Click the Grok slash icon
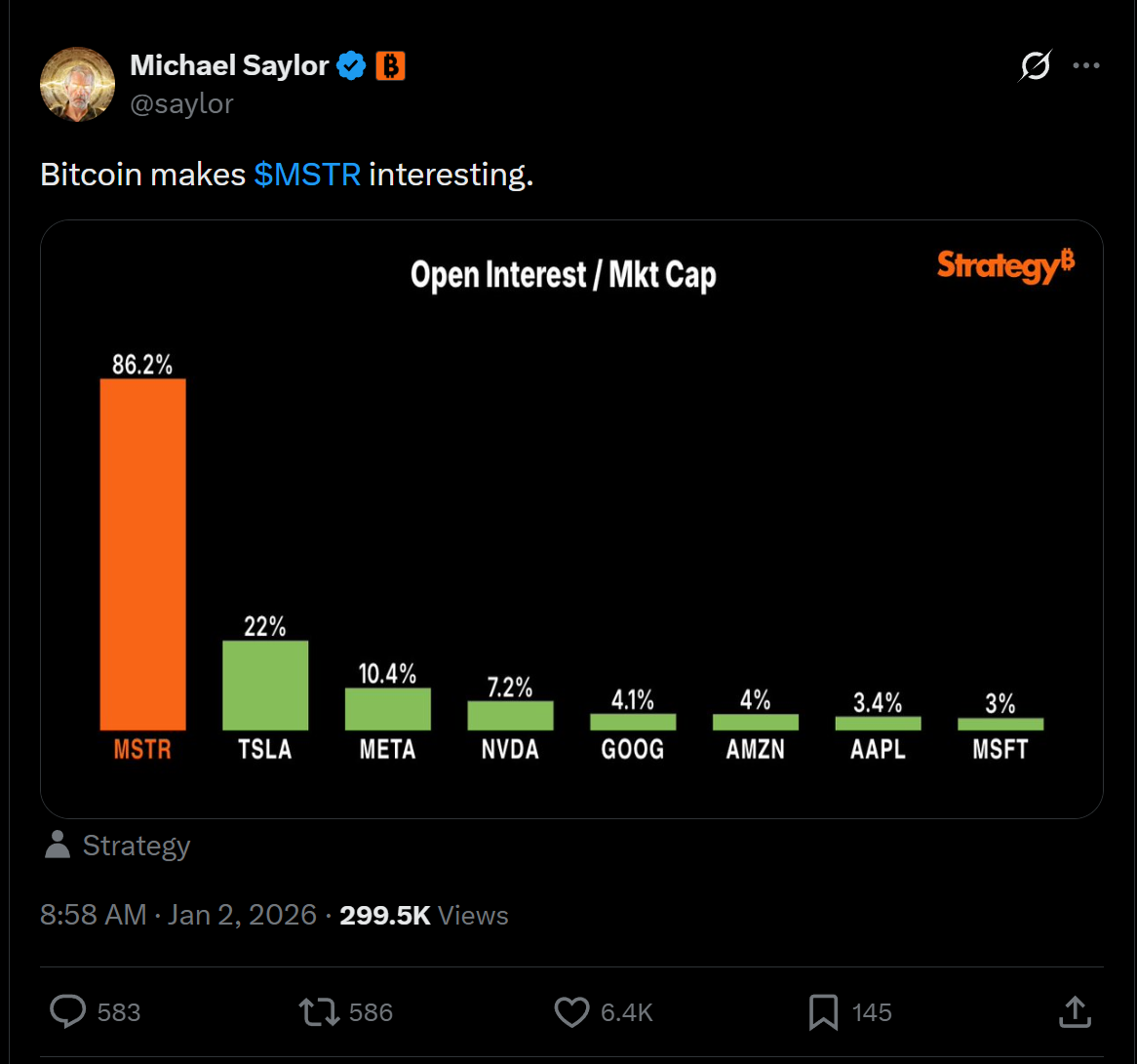This screenshot has height=1064, width=1137. (1035, 66)
